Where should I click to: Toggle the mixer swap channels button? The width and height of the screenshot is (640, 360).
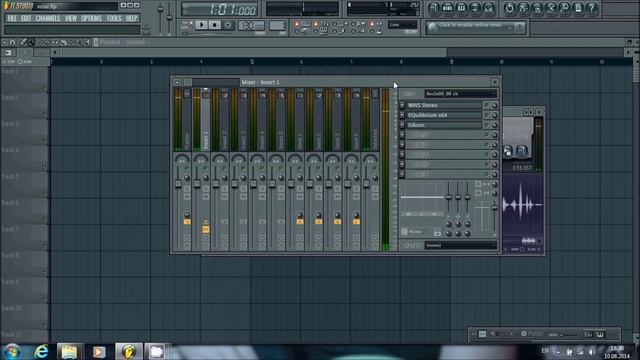478,193
